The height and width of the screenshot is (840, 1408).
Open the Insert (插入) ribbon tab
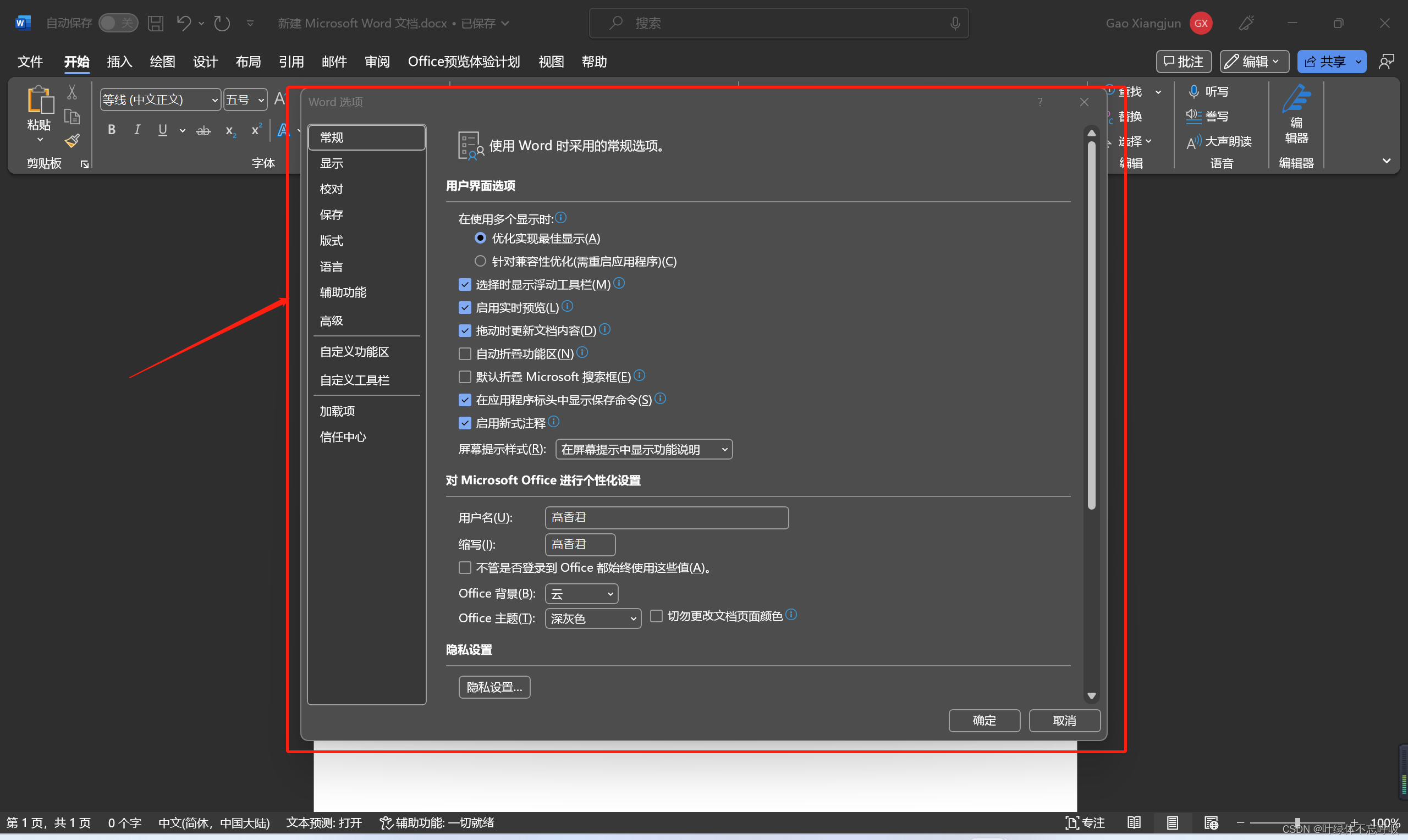click(x=119, y=62)
